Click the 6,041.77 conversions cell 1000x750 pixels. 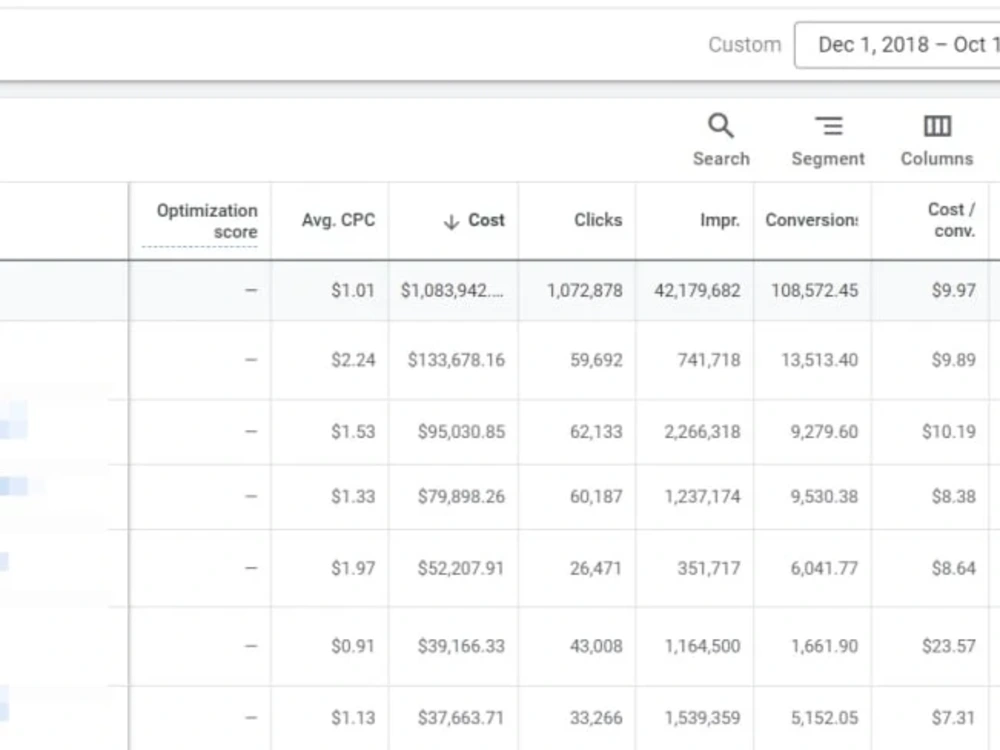point(824,568)
